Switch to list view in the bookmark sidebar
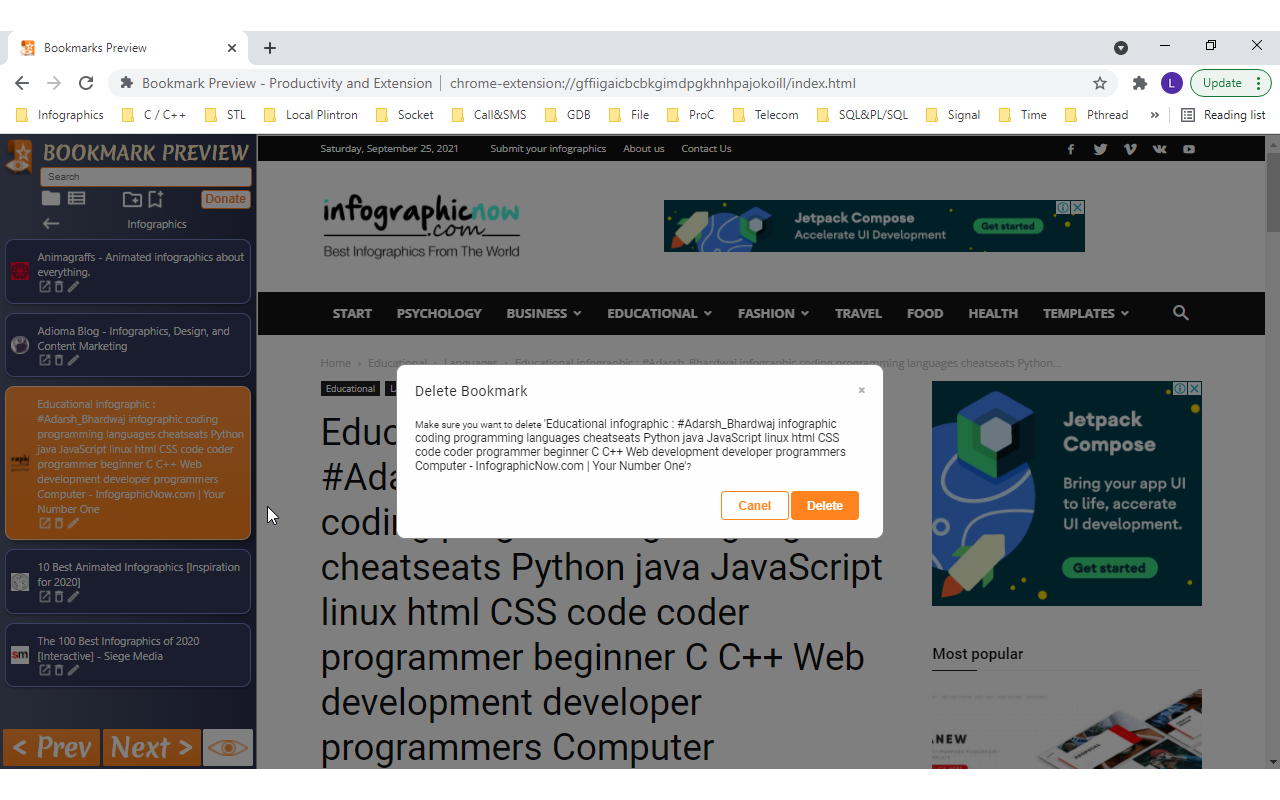 click(77, 198)
